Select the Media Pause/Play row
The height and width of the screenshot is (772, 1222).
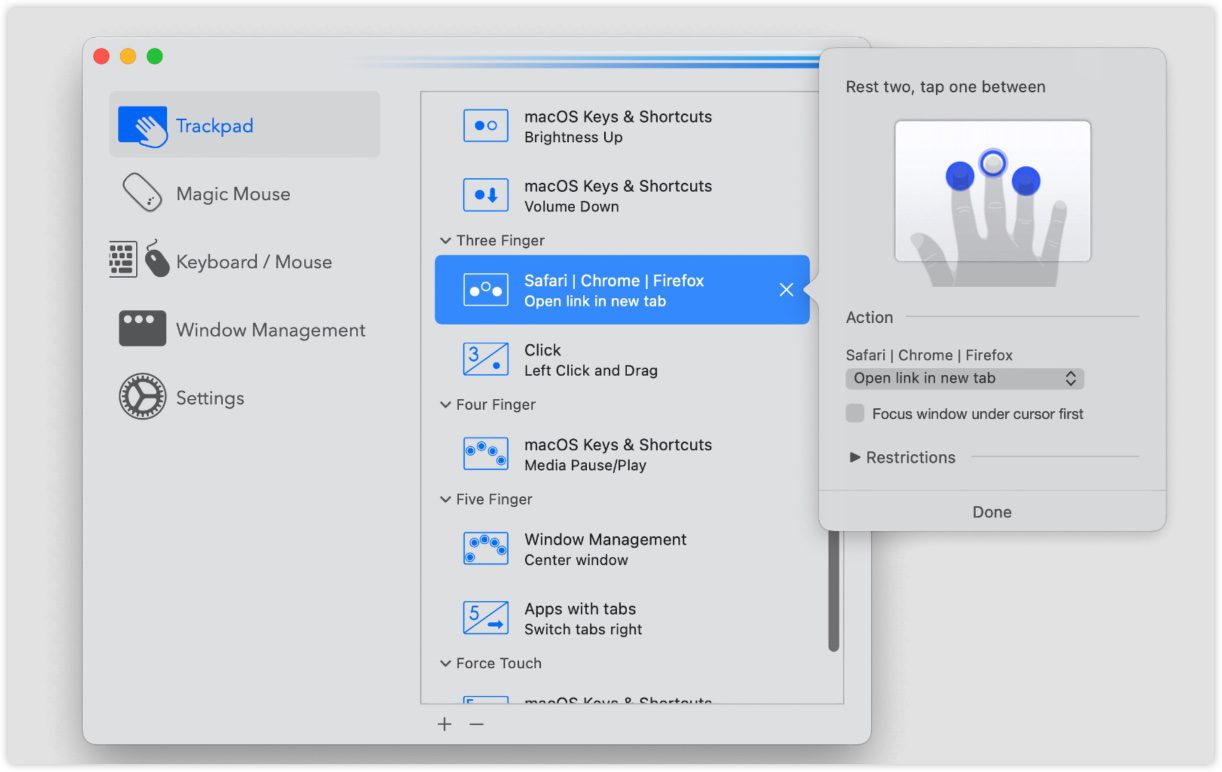(x=622, y=454)
